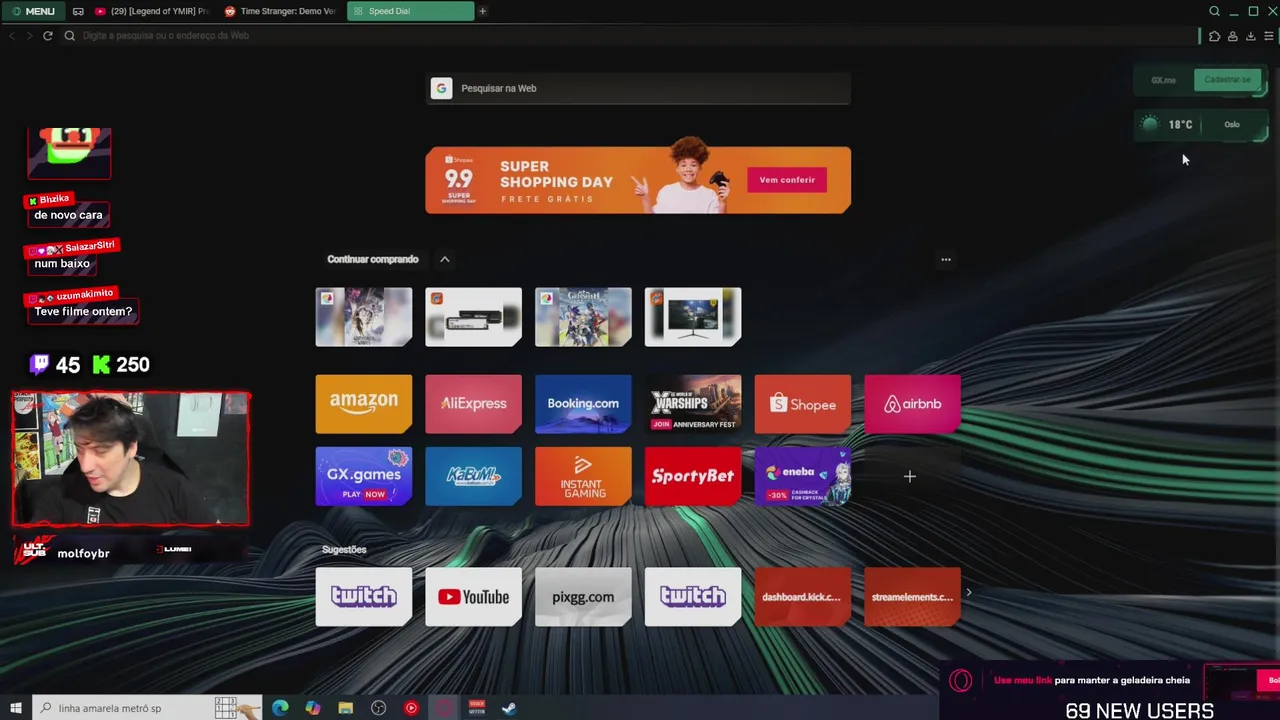This screenshot has height=720, width=1280.
Task: Focus the Pesquisar na Web search box
Action: tap(638, 88)
